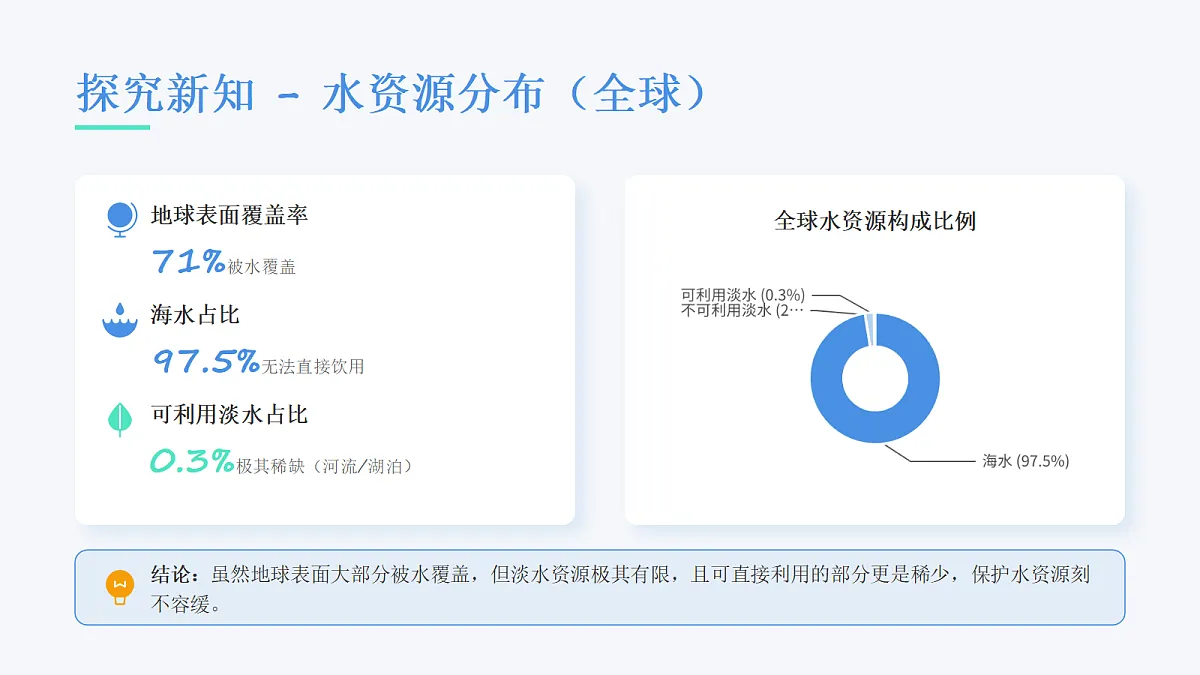
Task: Select the caption 极其稀缺（河流/湖泊）
Action: [x=325, y=467]
